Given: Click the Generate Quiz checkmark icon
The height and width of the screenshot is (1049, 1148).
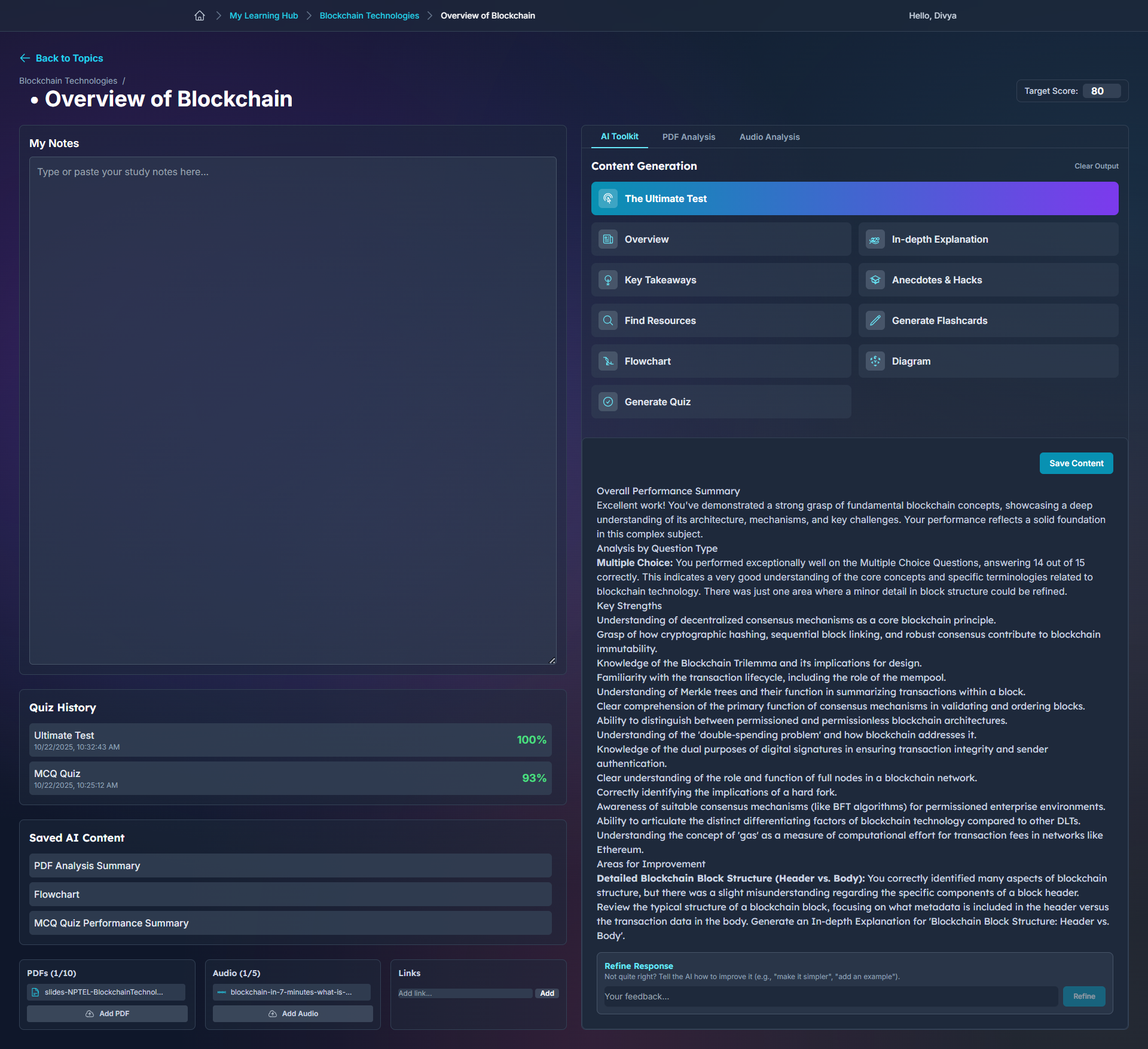Looking at the screenshot, I should pos(608,402).
